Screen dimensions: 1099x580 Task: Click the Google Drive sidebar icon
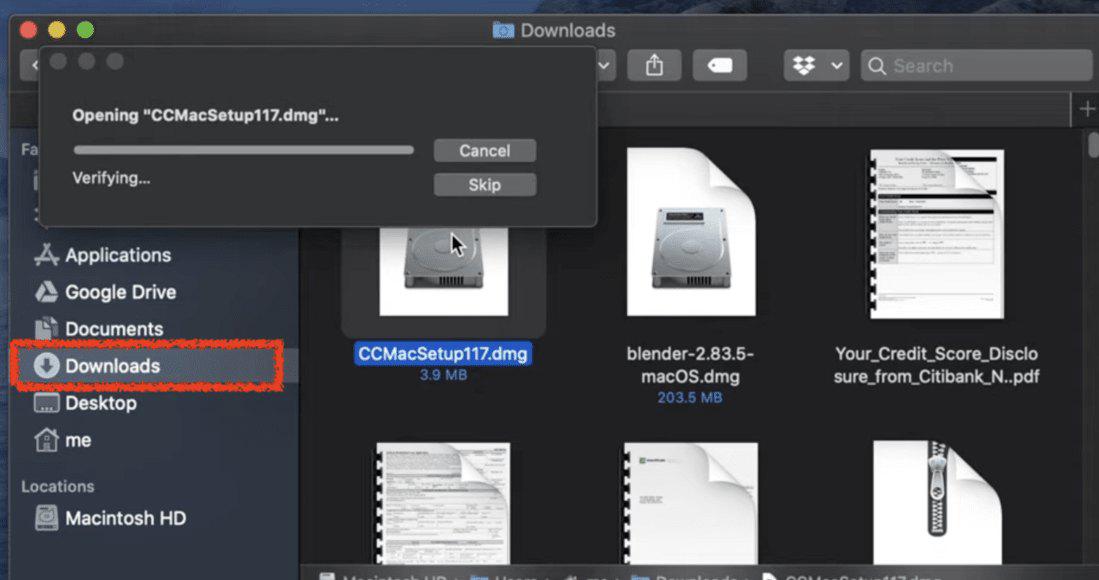pyautogui.click(x=46, y=292)
